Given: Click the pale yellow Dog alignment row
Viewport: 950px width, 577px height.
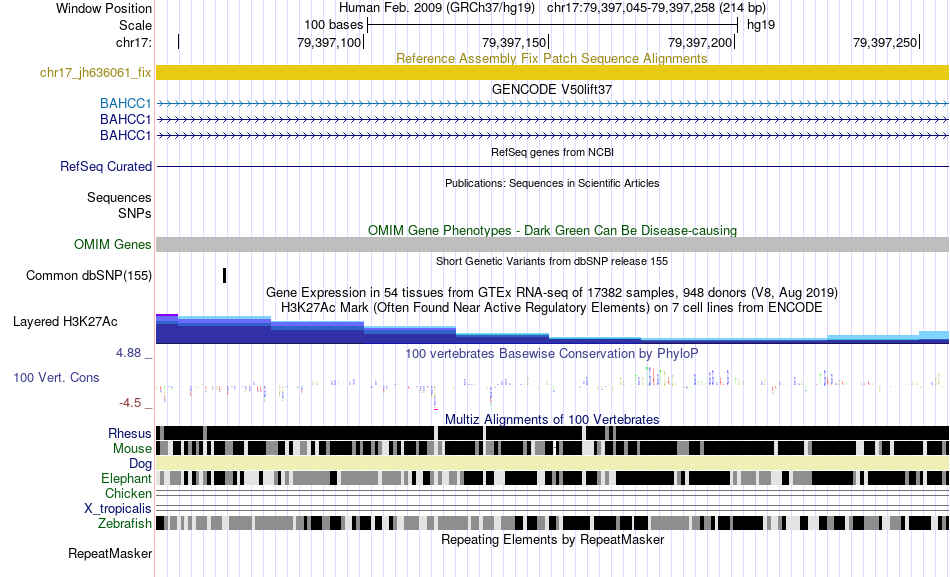Looking at the screenshot, I should (x=552, y=463).
